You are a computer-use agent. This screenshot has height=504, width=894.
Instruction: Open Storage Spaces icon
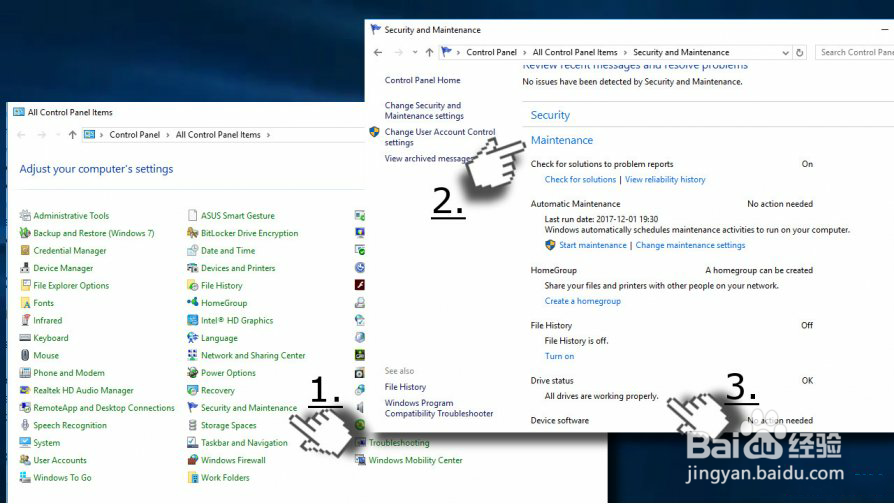[x=193, y=425]
